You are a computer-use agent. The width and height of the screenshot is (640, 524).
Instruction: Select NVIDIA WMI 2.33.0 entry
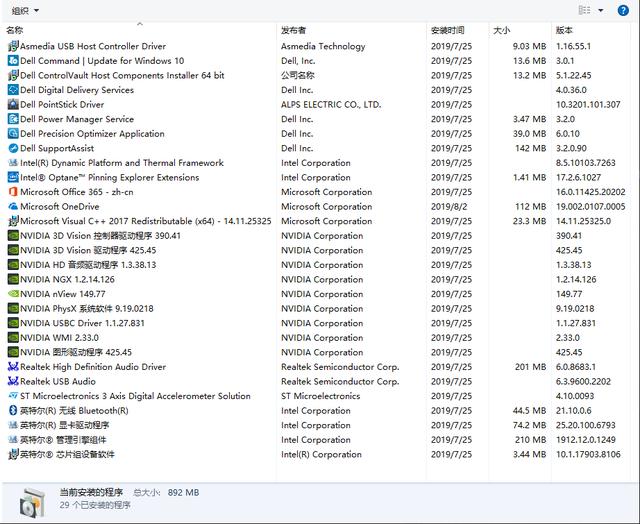pos(60,338)
